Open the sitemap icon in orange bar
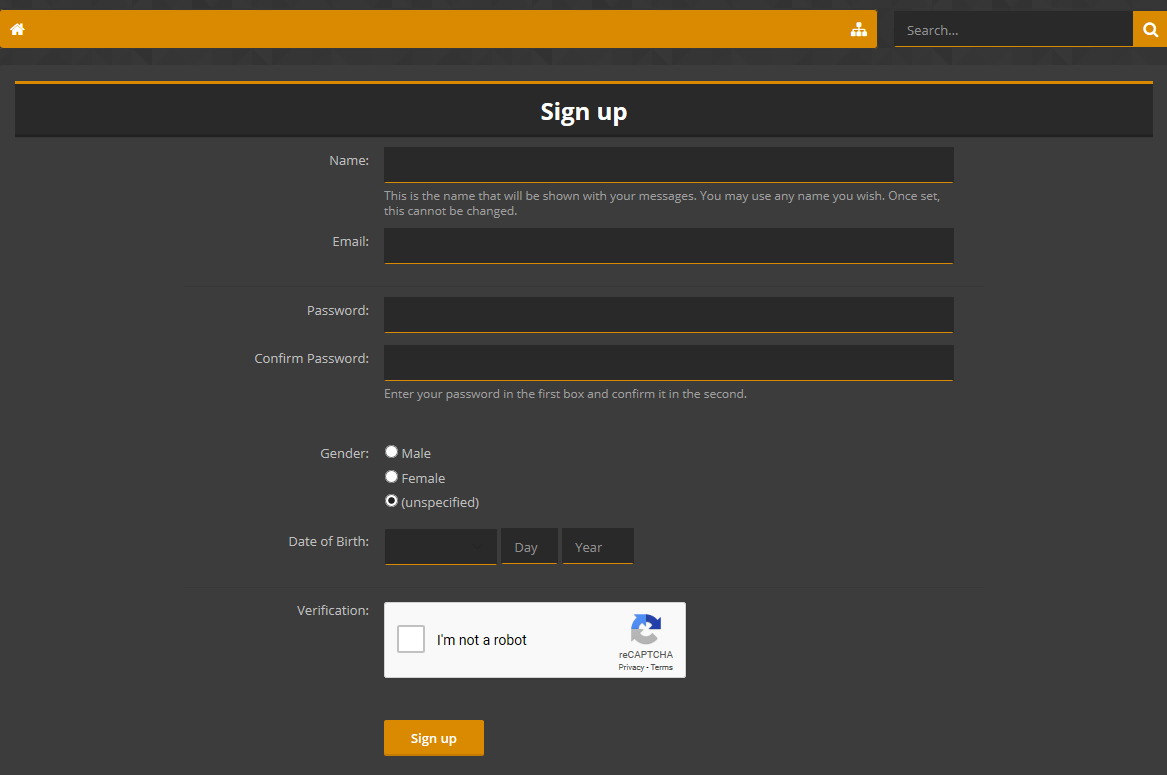 pos(858,30)
